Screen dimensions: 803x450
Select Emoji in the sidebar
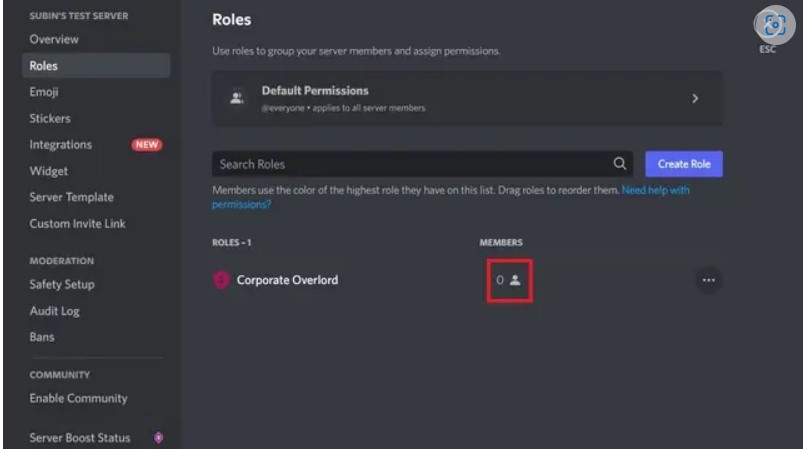[45, 92]
